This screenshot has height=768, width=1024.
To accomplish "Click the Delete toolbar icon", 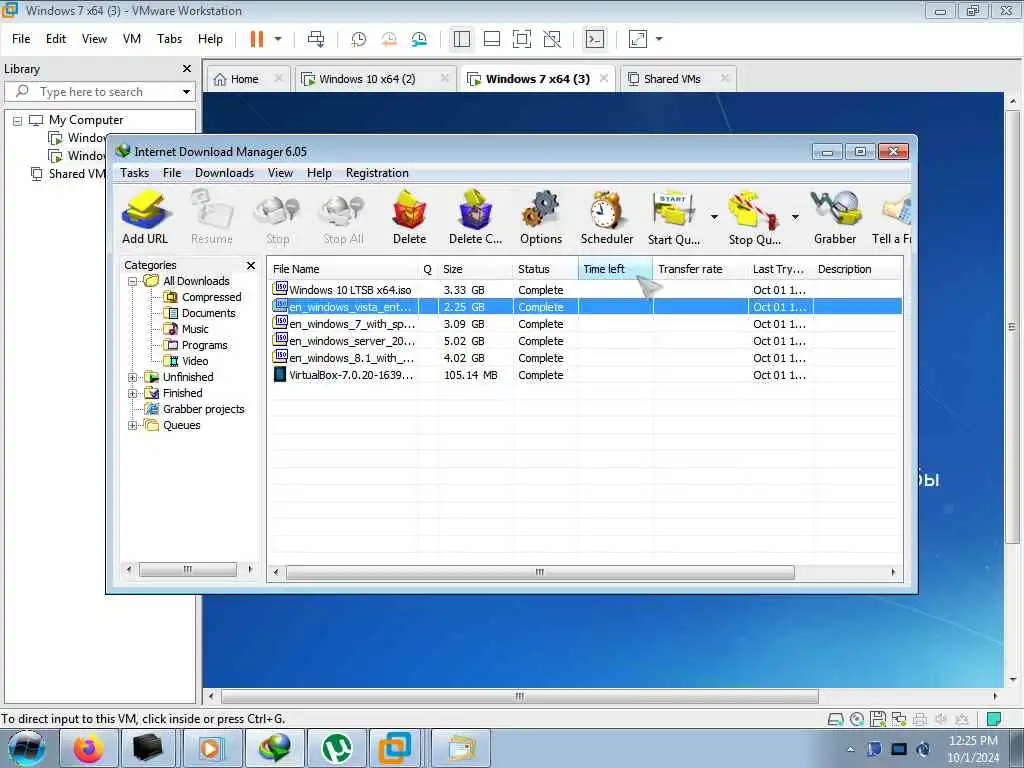I will 409,217.
